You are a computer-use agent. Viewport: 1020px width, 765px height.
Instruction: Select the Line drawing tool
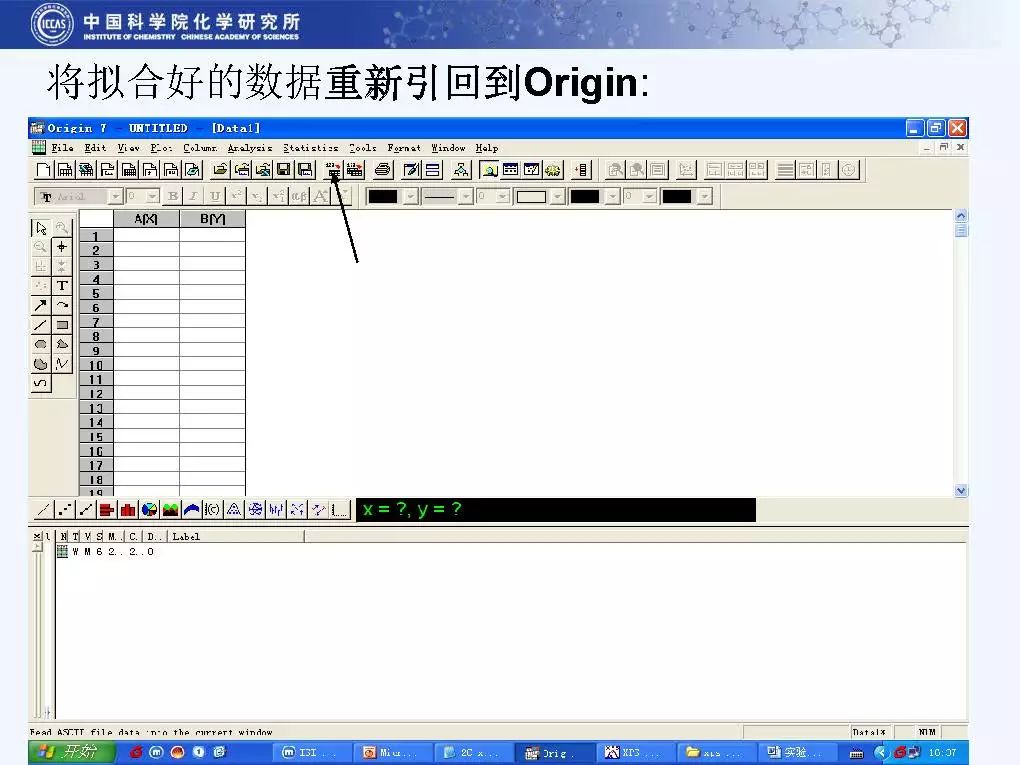point(41,325)
